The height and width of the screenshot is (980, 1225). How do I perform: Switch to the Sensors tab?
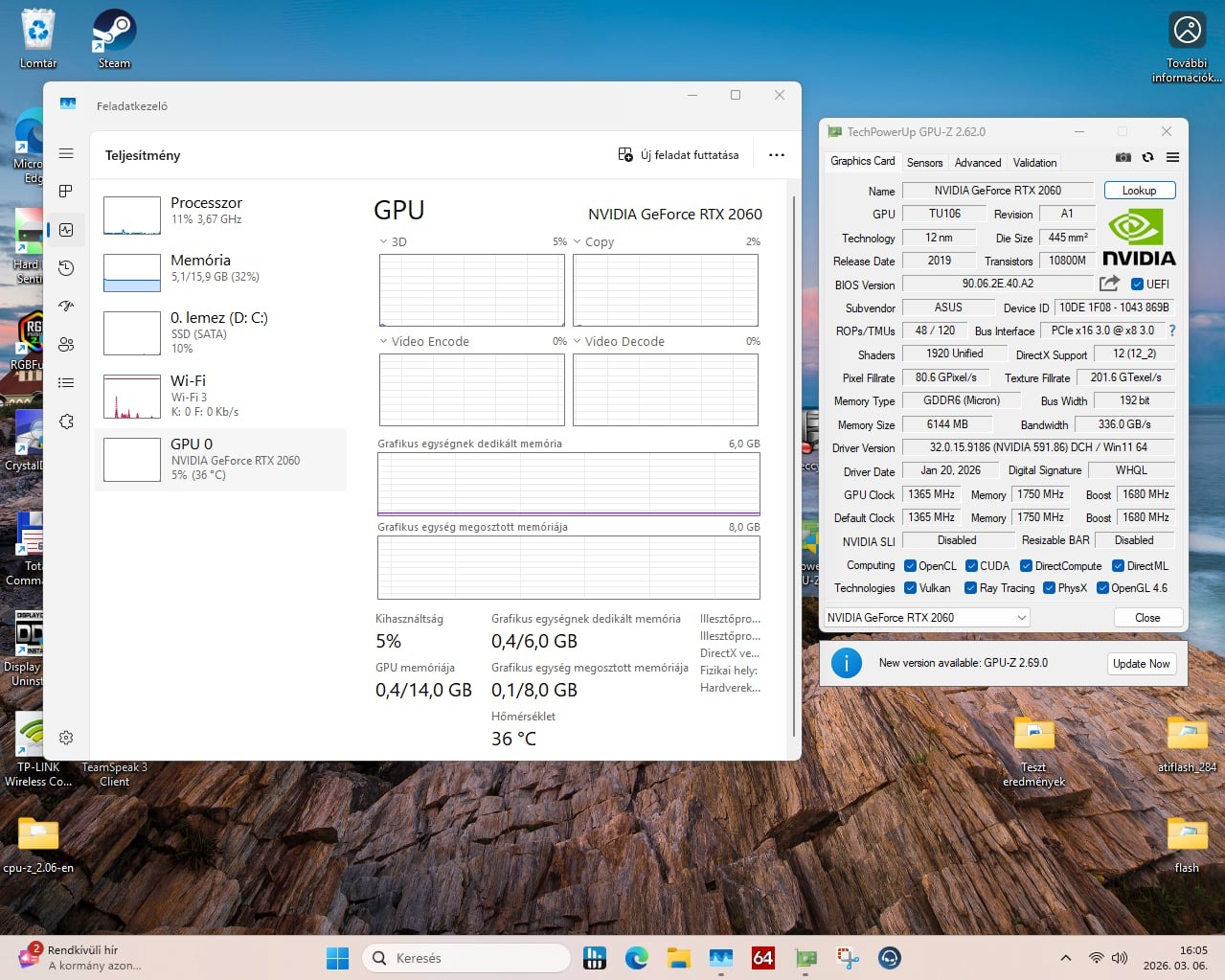pyautogui.click(x=924, y=163)
